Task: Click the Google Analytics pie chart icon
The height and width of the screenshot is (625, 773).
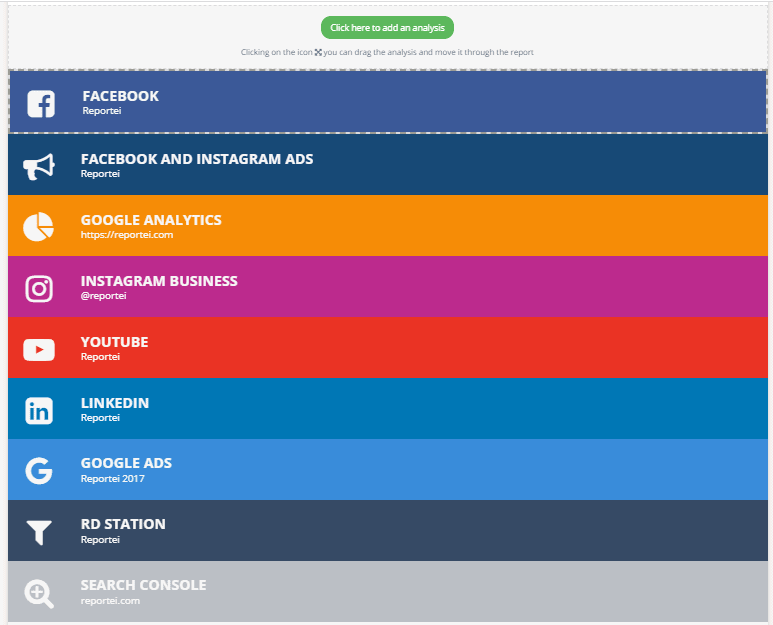Action: (x=38, y=227)
